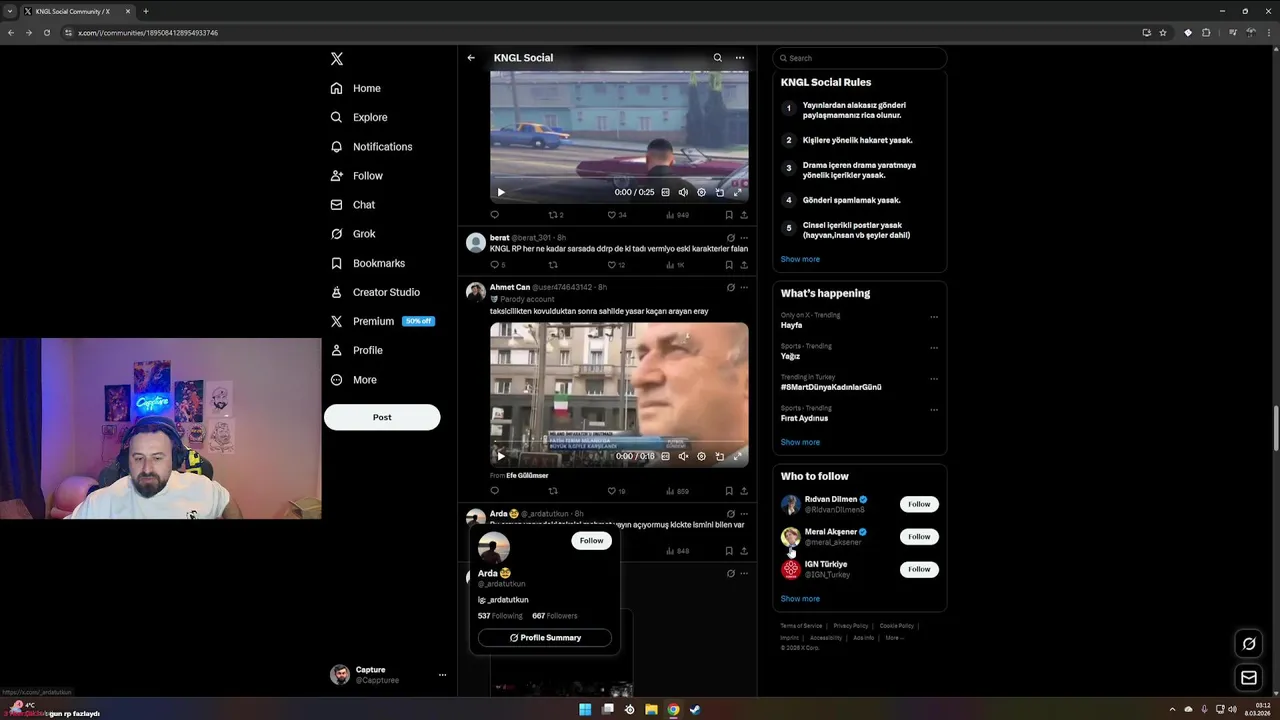Open more options on Arda's post

(x=744, y=514)
